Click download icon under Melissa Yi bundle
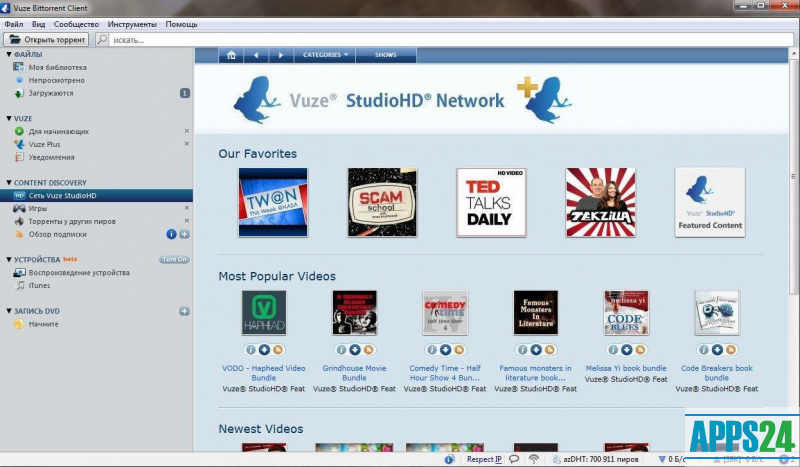This screenshot has width=800, height=467. [627, 350]
